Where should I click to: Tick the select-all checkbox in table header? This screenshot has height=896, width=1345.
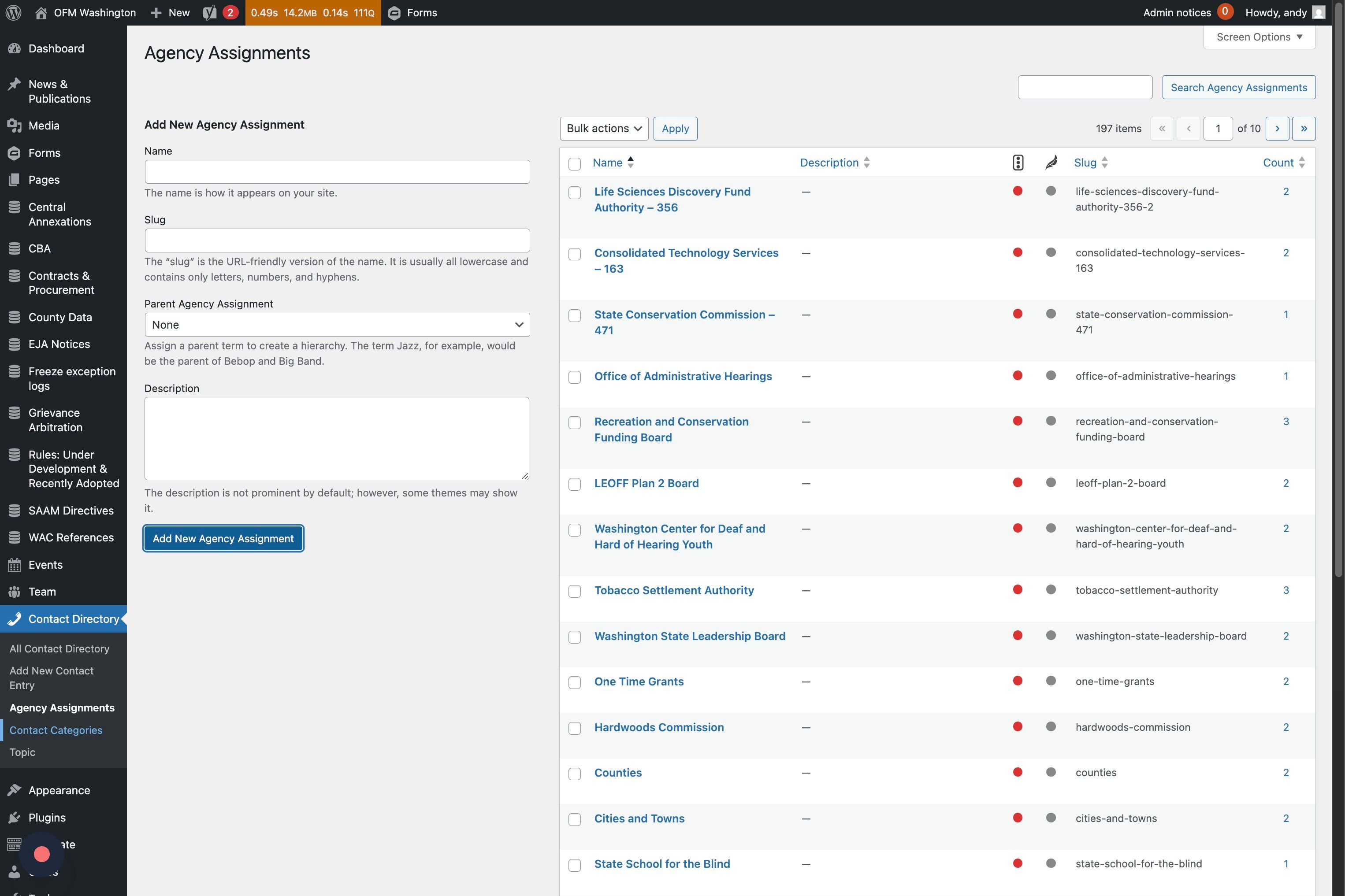pyautogui.click(x=575, y=164)
